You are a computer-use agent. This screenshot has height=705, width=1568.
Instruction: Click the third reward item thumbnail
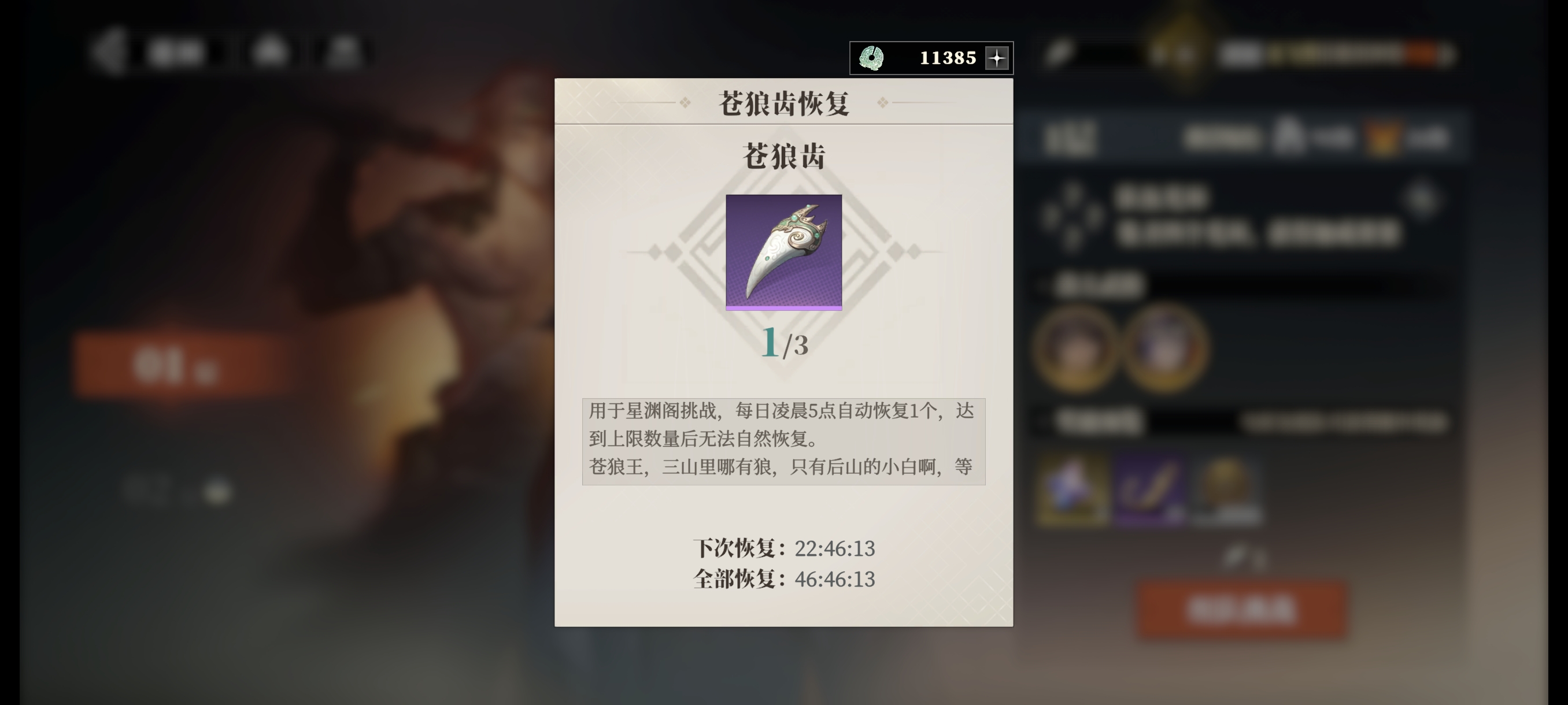coord(1226,489)
